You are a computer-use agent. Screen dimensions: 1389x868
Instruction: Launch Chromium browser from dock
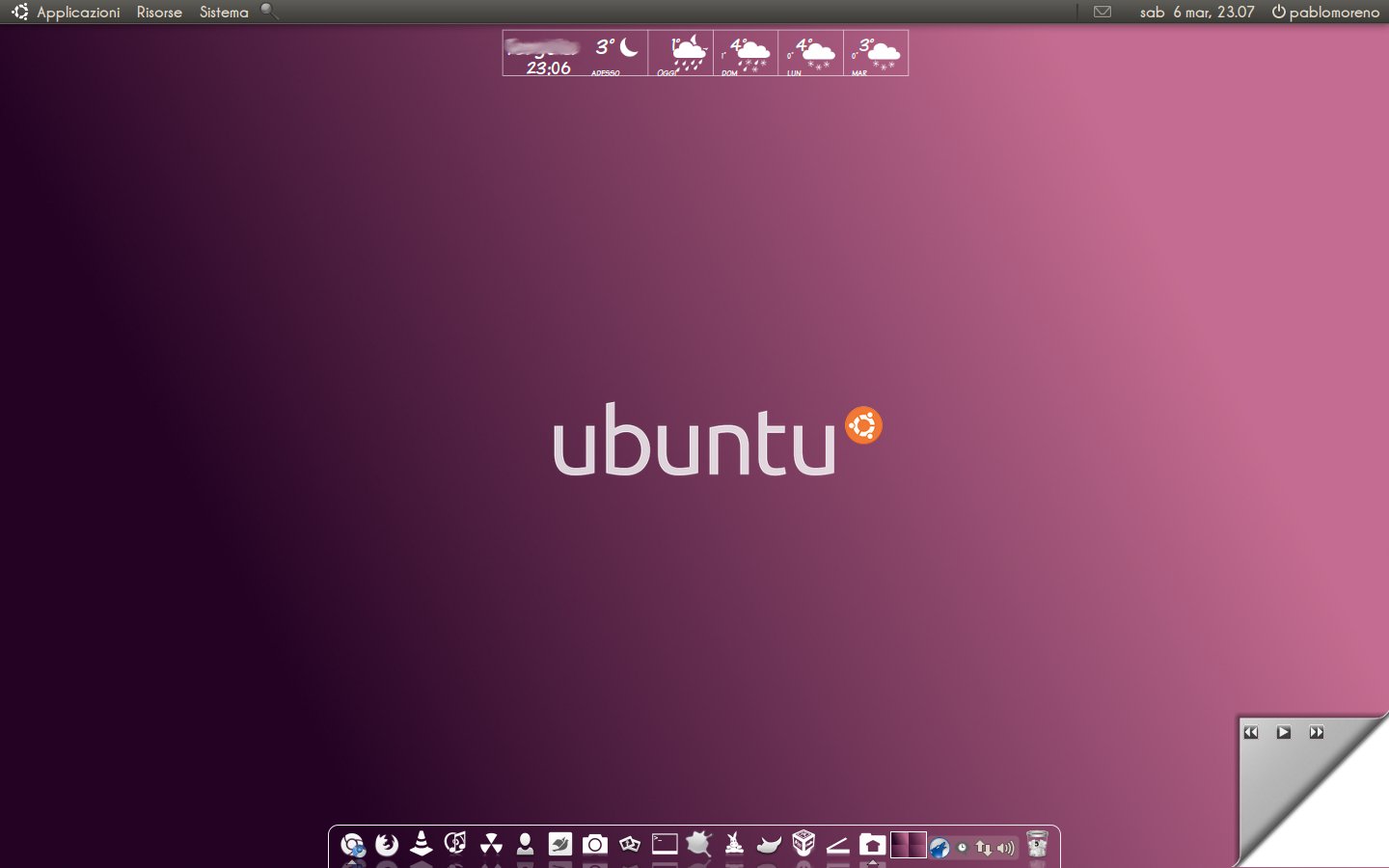353,845
